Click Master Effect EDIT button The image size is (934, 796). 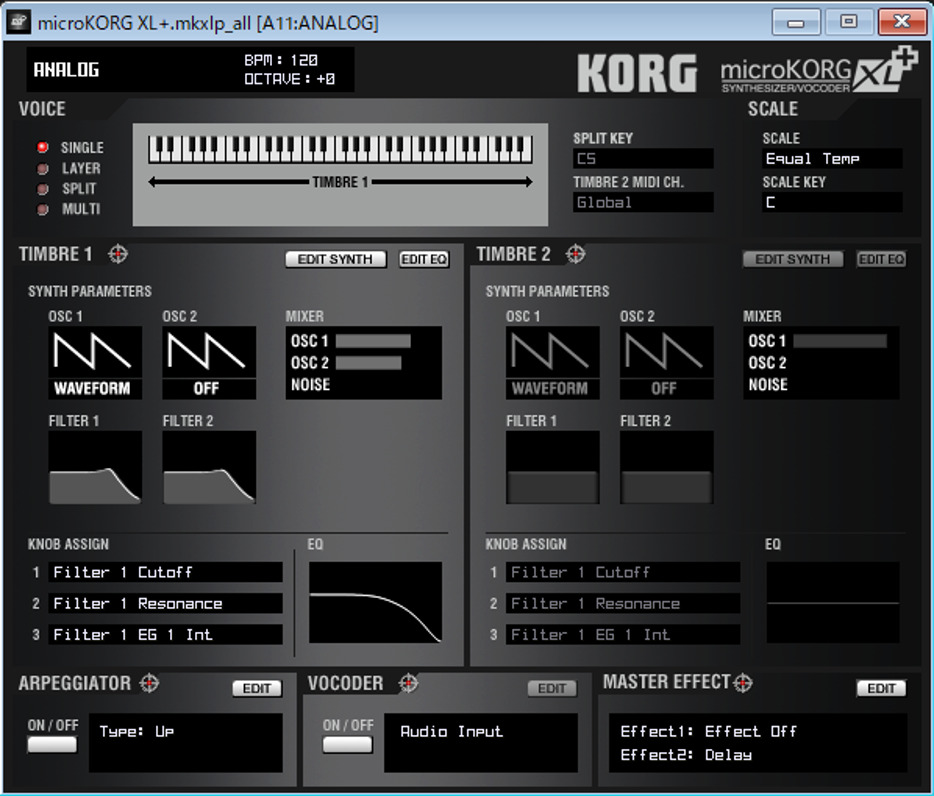click(x=882, y=688)
